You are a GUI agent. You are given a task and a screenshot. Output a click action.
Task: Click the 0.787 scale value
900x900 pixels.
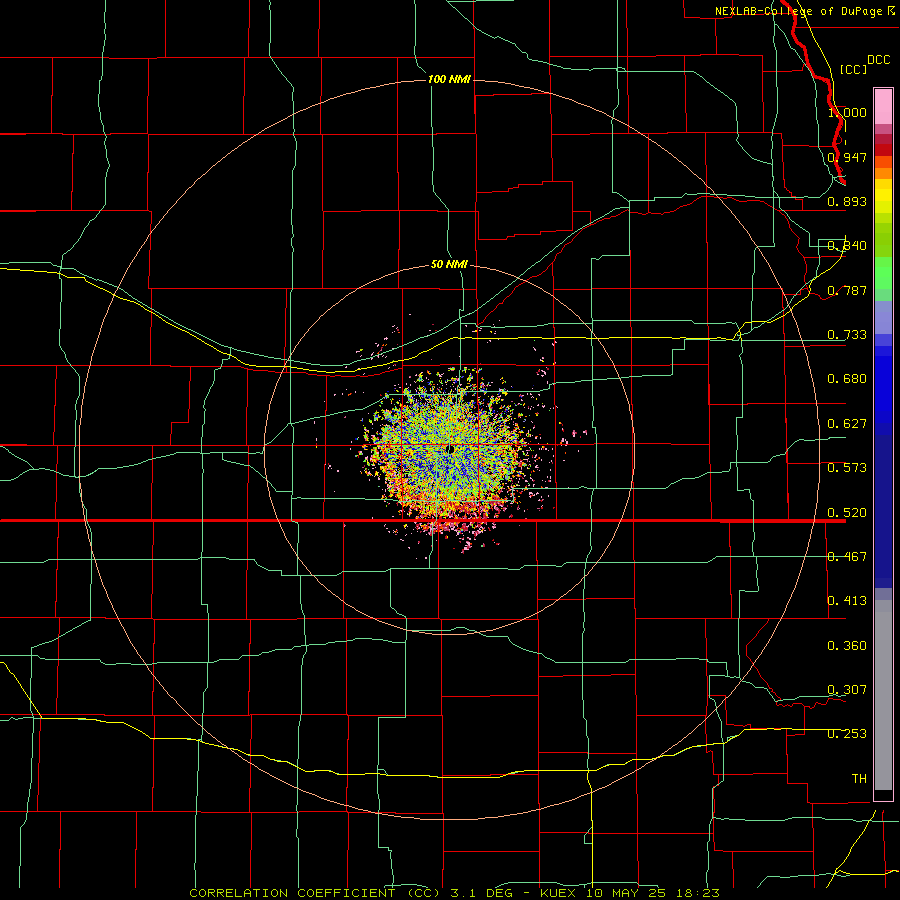pyautogui.click(x=847, y=290)
